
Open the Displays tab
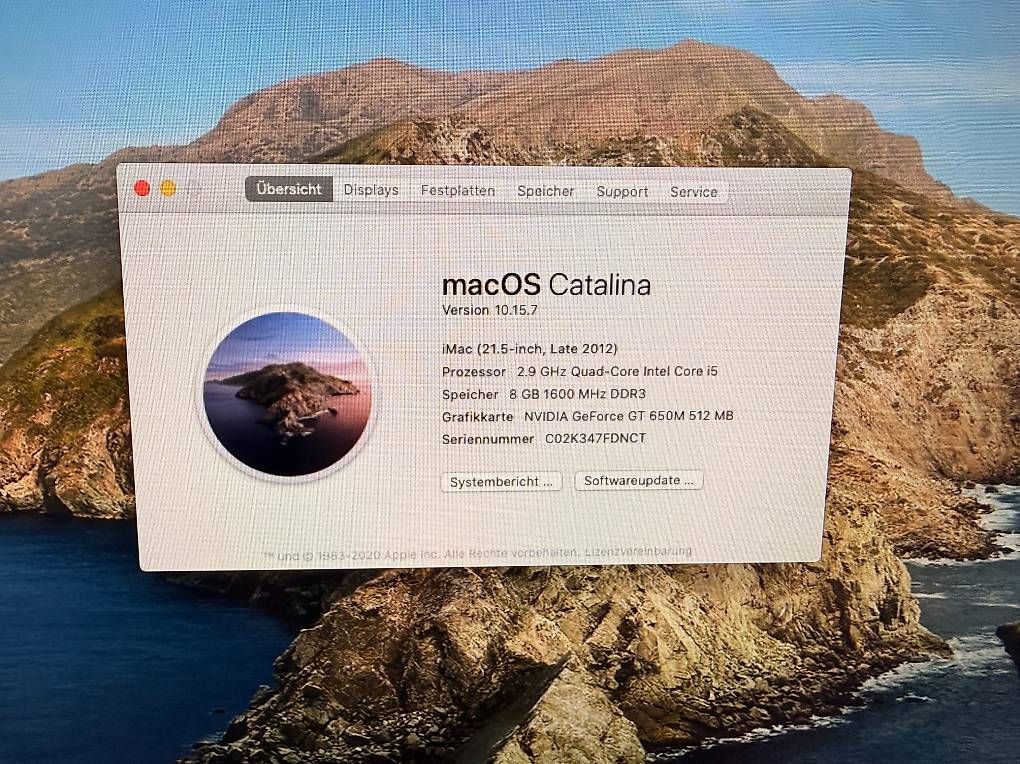[371, 190]
